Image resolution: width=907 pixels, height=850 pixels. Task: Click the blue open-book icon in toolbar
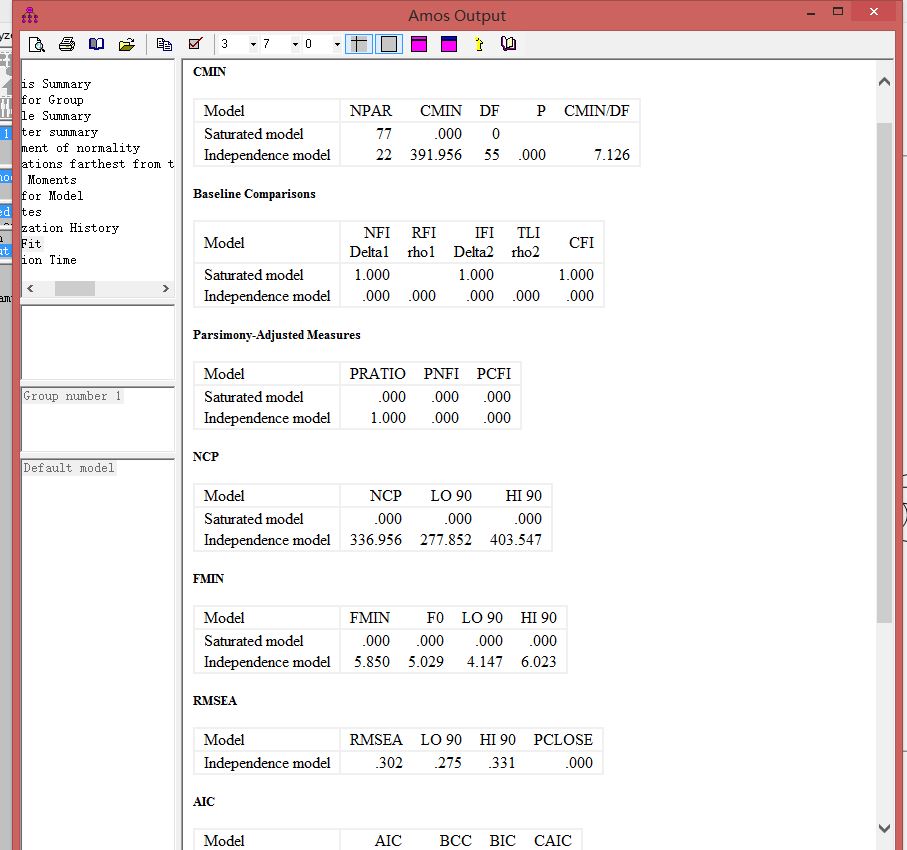click(x=96, y=44)
